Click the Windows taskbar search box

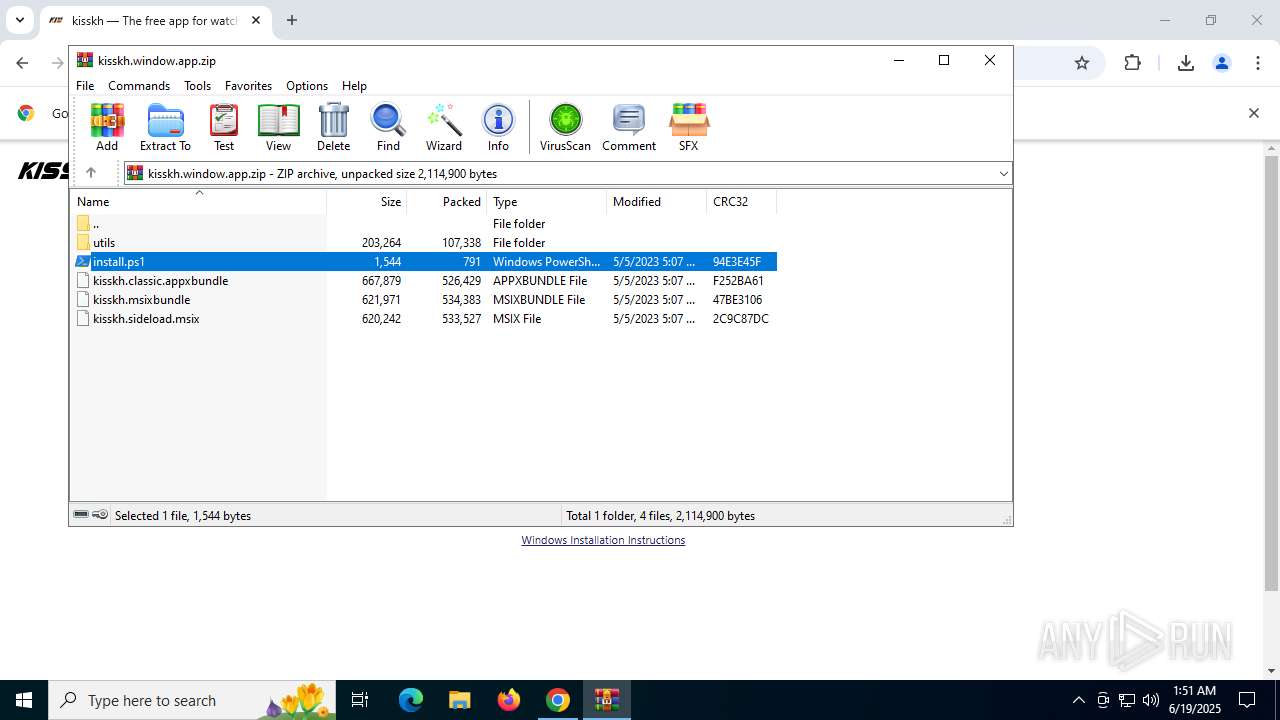click(x=192, y=700)
